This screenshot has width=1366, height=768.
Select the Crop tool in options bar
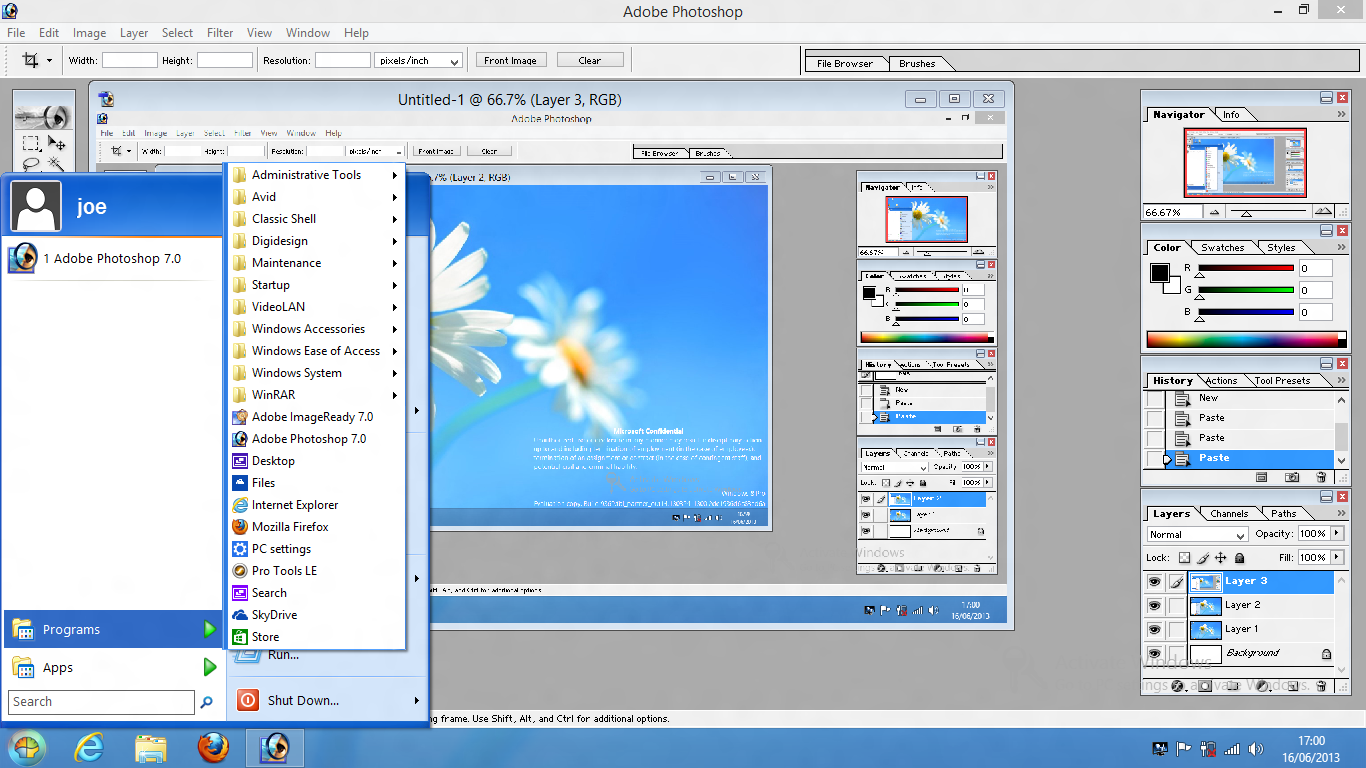click(x=31, y=60)
